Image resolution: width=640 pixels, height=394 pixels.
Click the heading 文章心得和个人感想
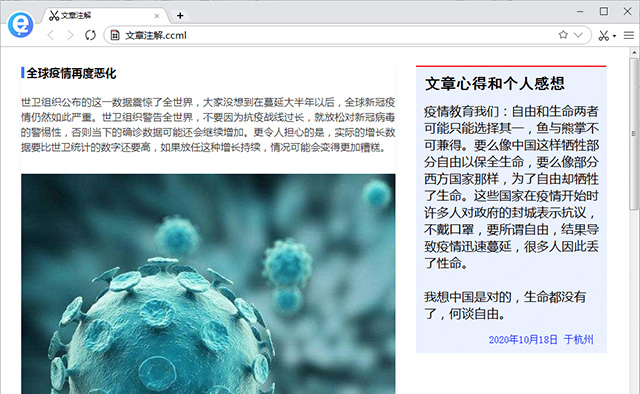pyautogui.click(x=495, y=84)
